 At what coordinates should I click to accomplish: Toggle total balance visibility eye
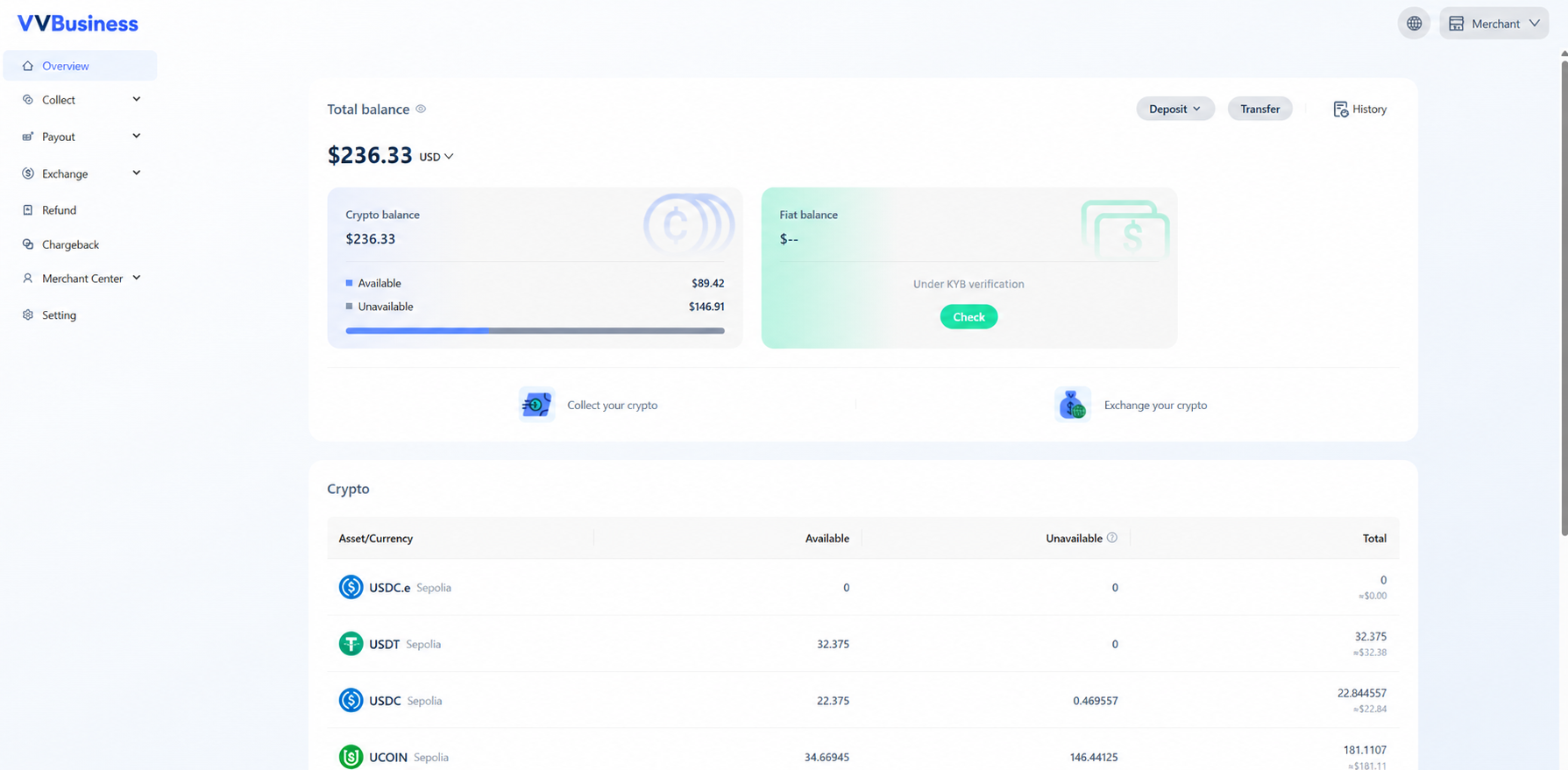pos(421,109)
